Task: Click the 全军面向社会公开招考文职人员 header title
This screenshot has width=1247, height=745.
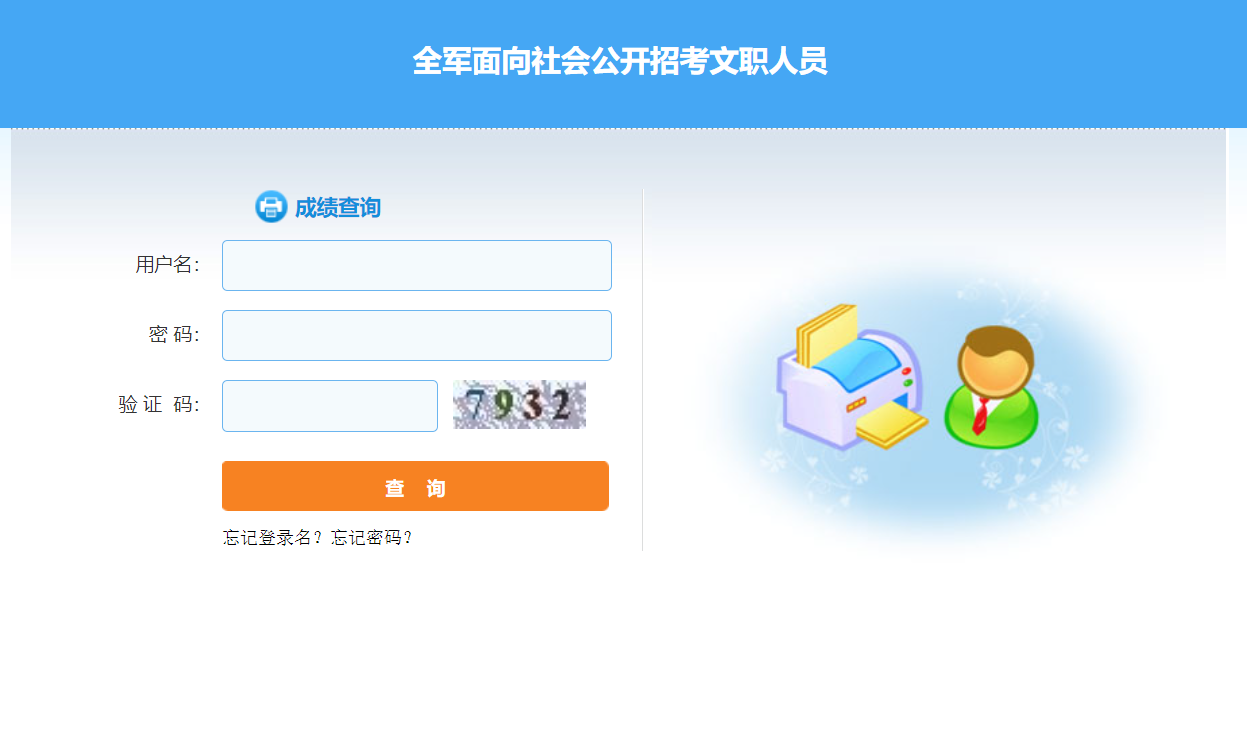Action: pos(620,61)
